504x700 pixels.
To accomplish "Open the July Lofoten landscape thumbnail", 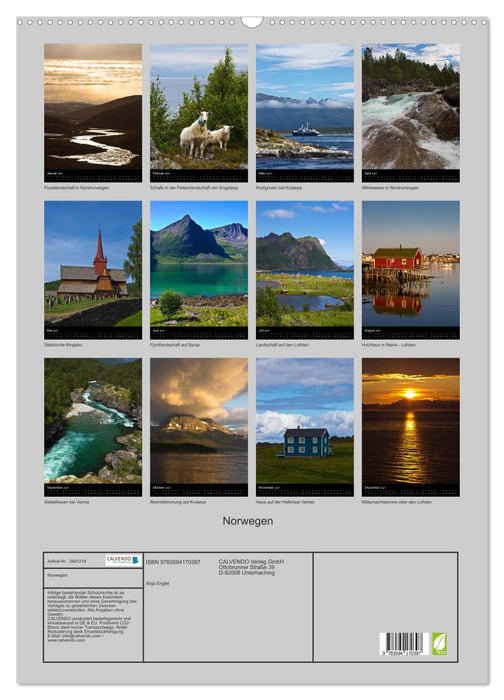I will click(x=305, y=270).
